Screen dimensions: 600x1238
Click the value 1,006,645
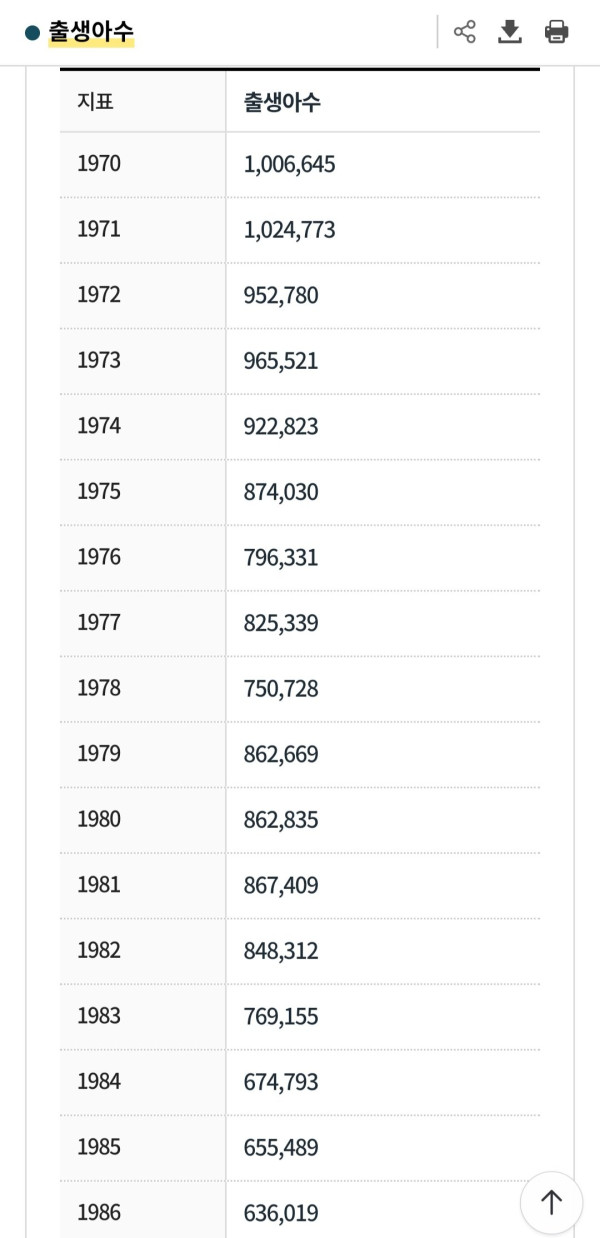(x=289, y=164)
